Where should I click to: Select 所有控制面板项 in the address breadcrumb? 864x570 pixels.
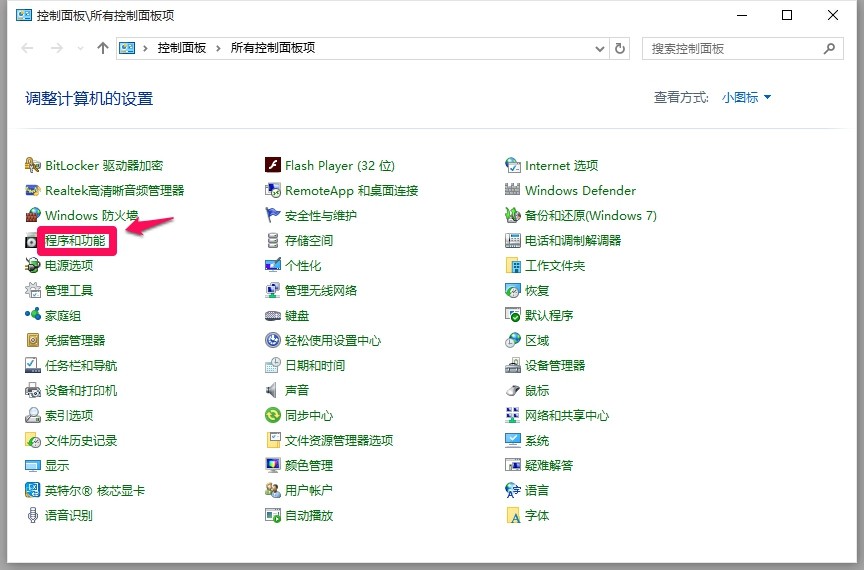pos(273,48)
